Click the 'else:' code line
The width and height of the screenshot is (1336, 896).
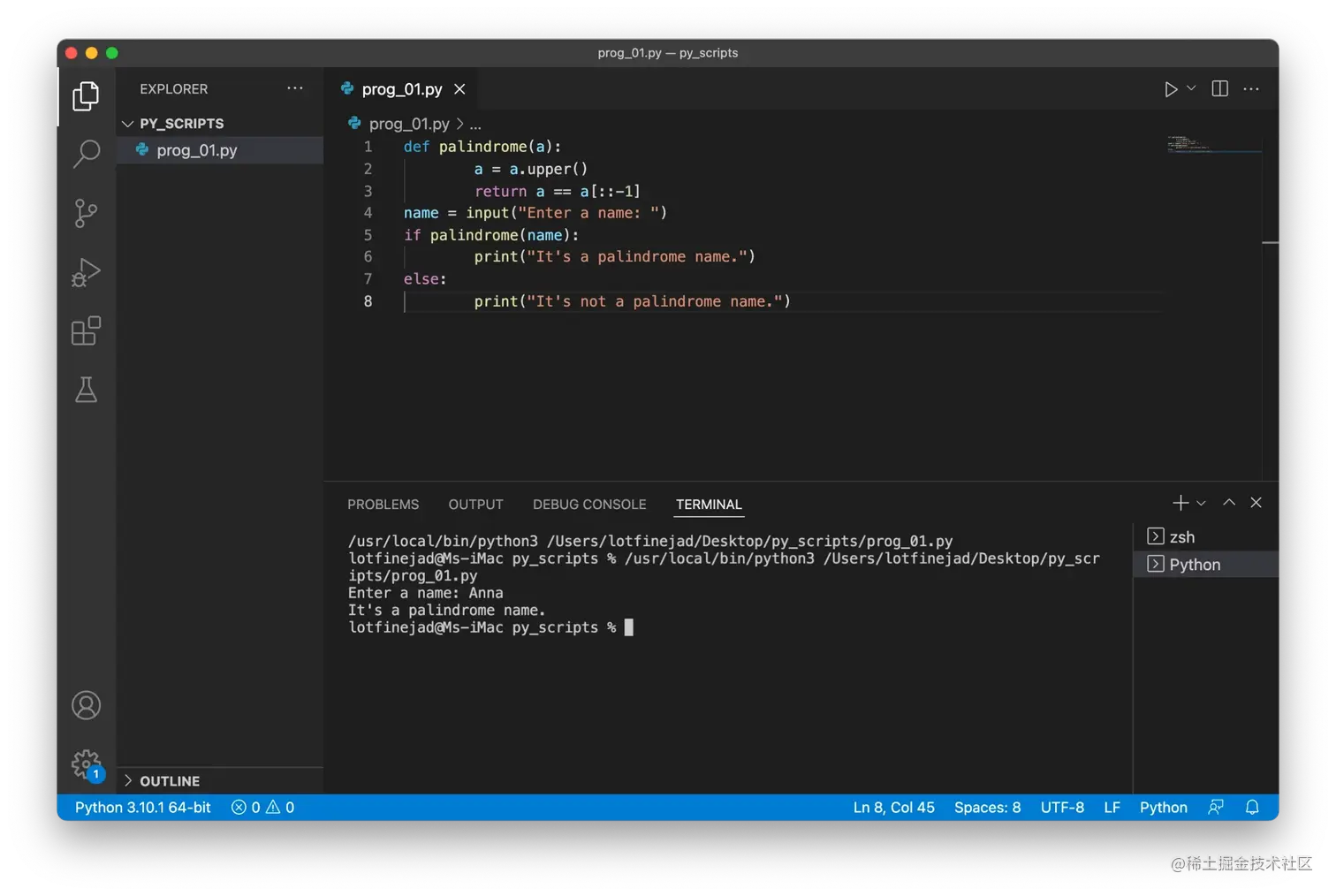(x=425, y=279)
